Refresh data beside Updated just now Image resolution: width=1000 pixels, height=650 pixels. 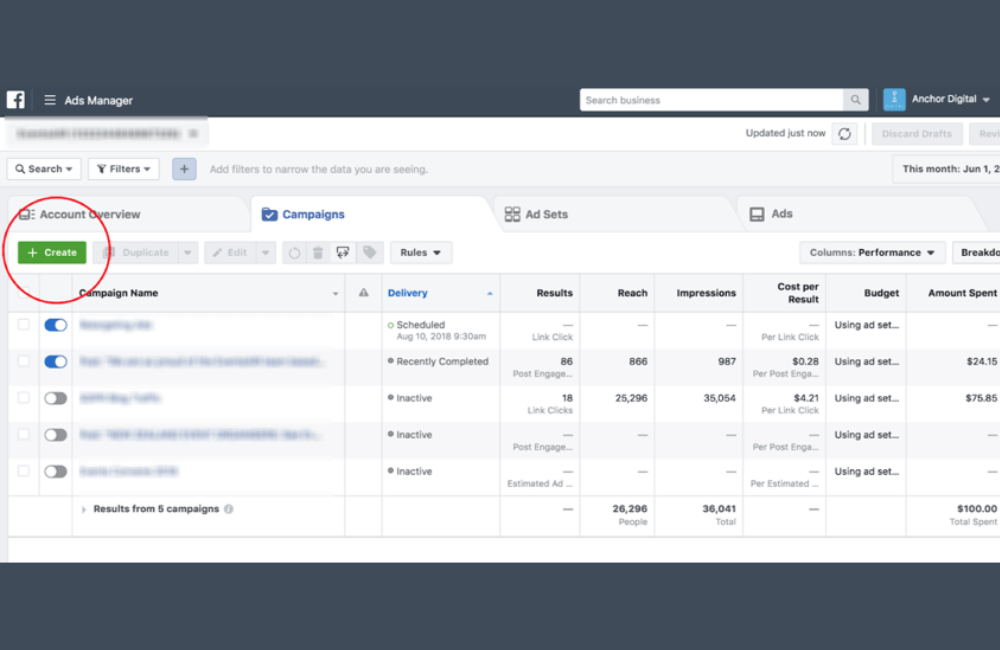(844, 133)
